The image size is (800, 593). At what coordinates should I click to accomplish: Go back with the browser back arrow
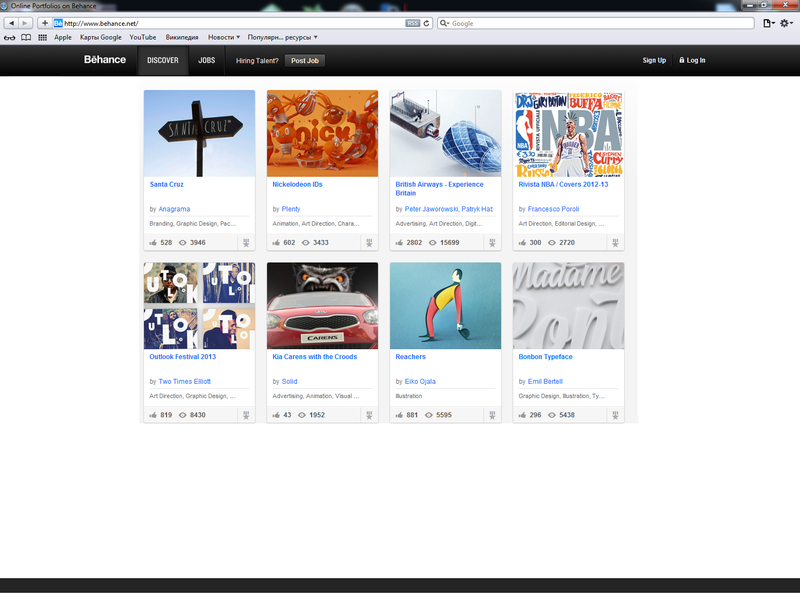11,23
